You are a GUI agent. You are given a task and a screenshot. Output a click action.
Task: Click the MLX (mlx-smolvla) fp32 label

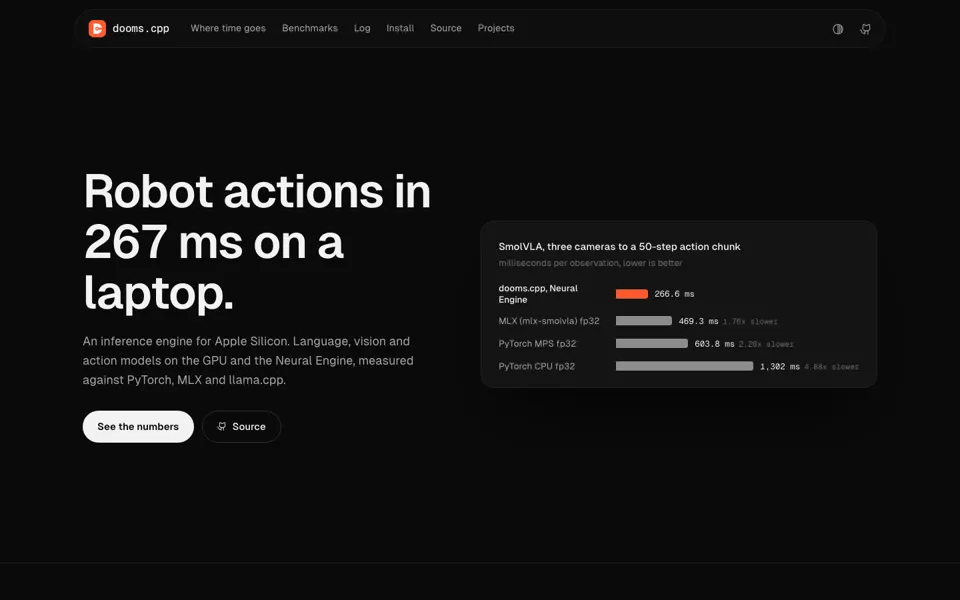coord(549,321)
